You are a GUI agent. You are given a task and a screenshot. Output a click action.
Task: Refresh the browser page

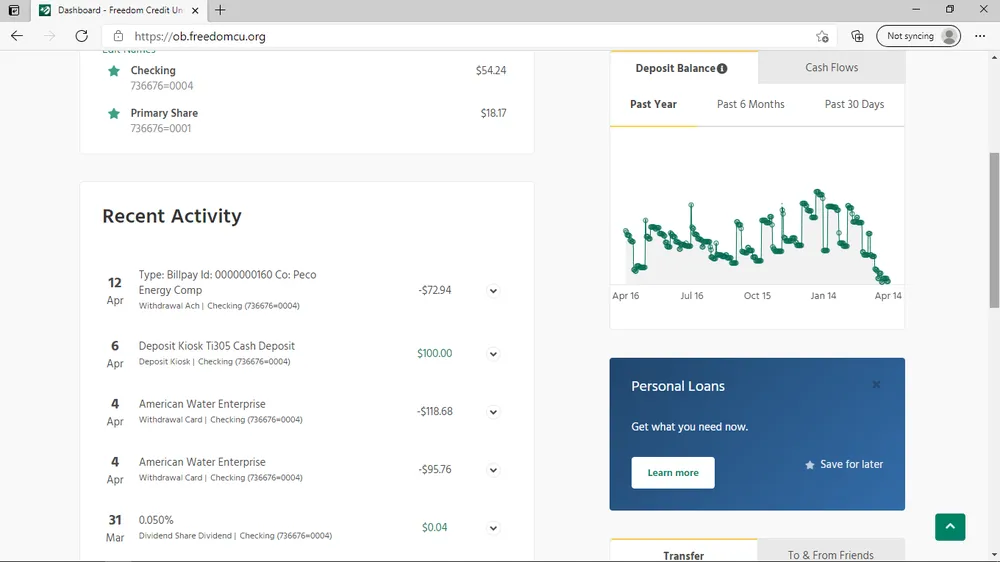tap(81, 36)
